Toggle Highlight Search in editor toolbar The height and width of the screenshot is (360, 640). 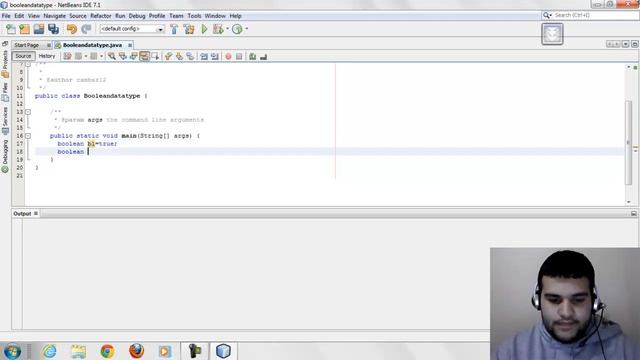coord(144,56)
